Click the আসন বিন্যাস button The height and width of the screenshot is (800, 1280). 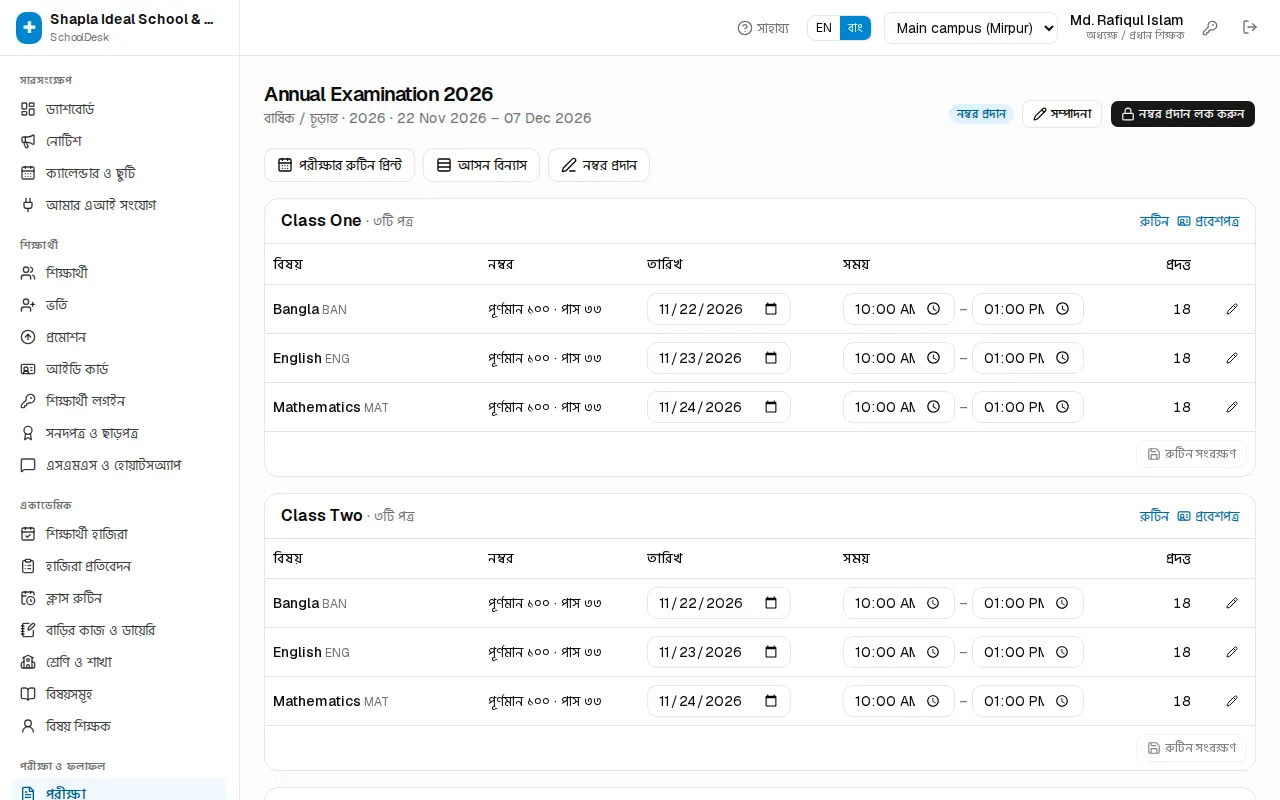(482, 165)
